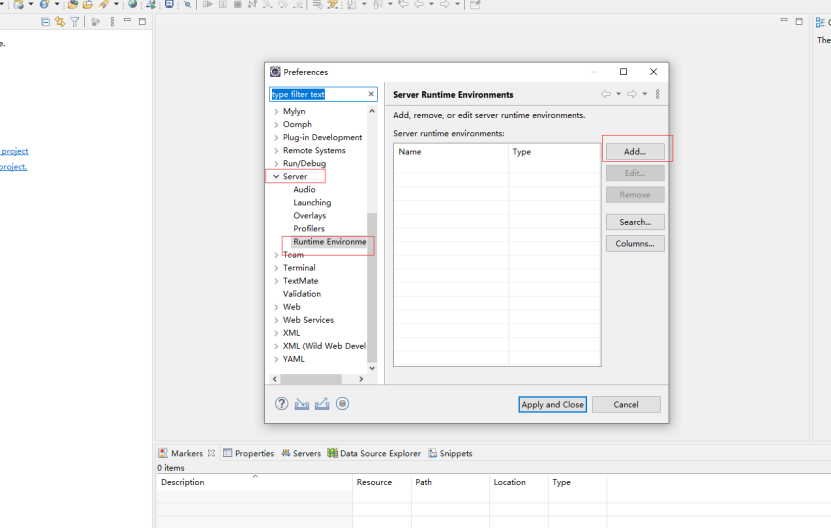Sort by the Name column in runtime table
The height and width of the screenshot is (529, 831).
[x=451, y=152]
